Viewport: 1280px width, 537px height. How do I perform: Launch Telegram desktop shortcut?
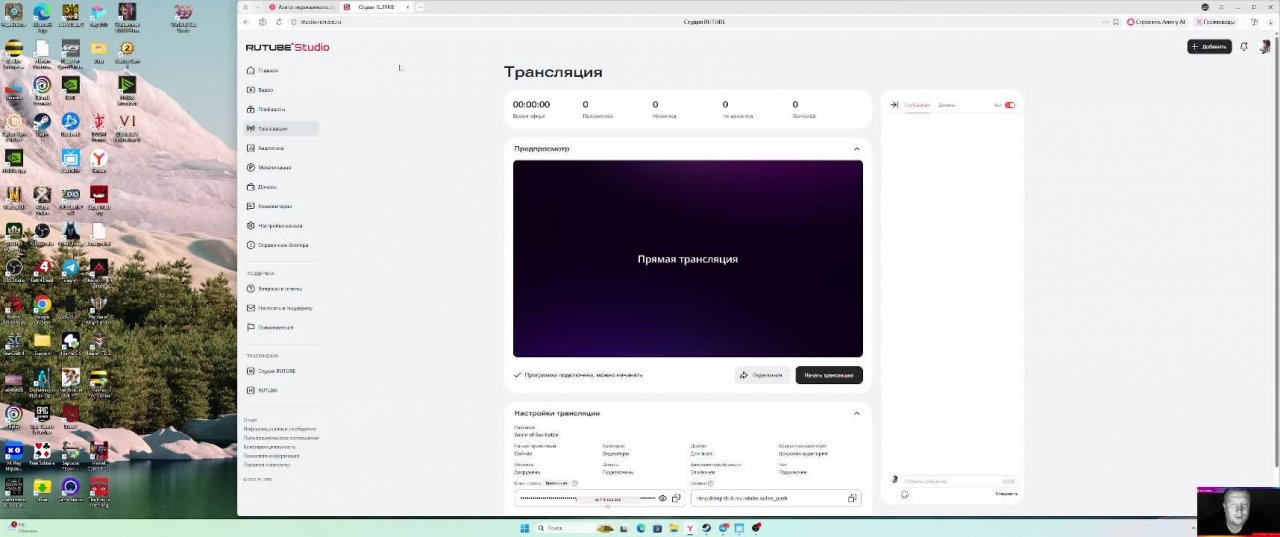click(x=71, y=270)
